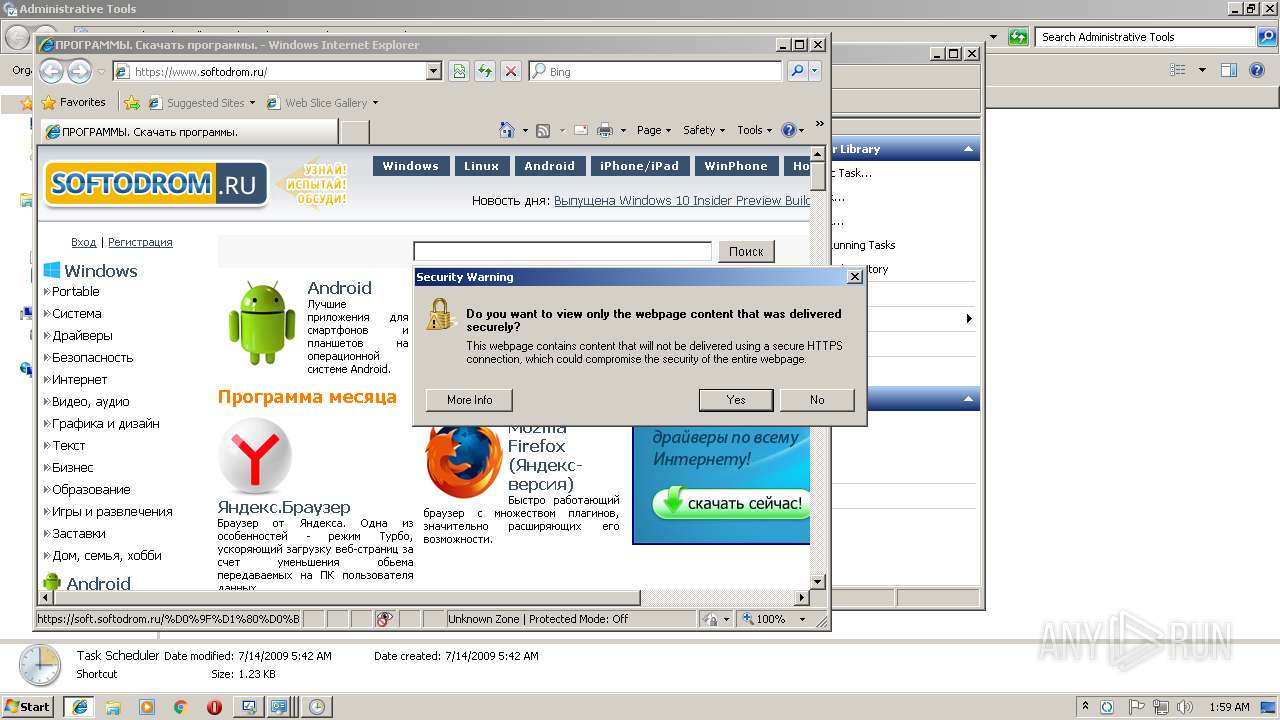Click the Internet Explorer Back arrow
The width and height of the screenshot is (1280, 720).
click(x=51, y=71)
